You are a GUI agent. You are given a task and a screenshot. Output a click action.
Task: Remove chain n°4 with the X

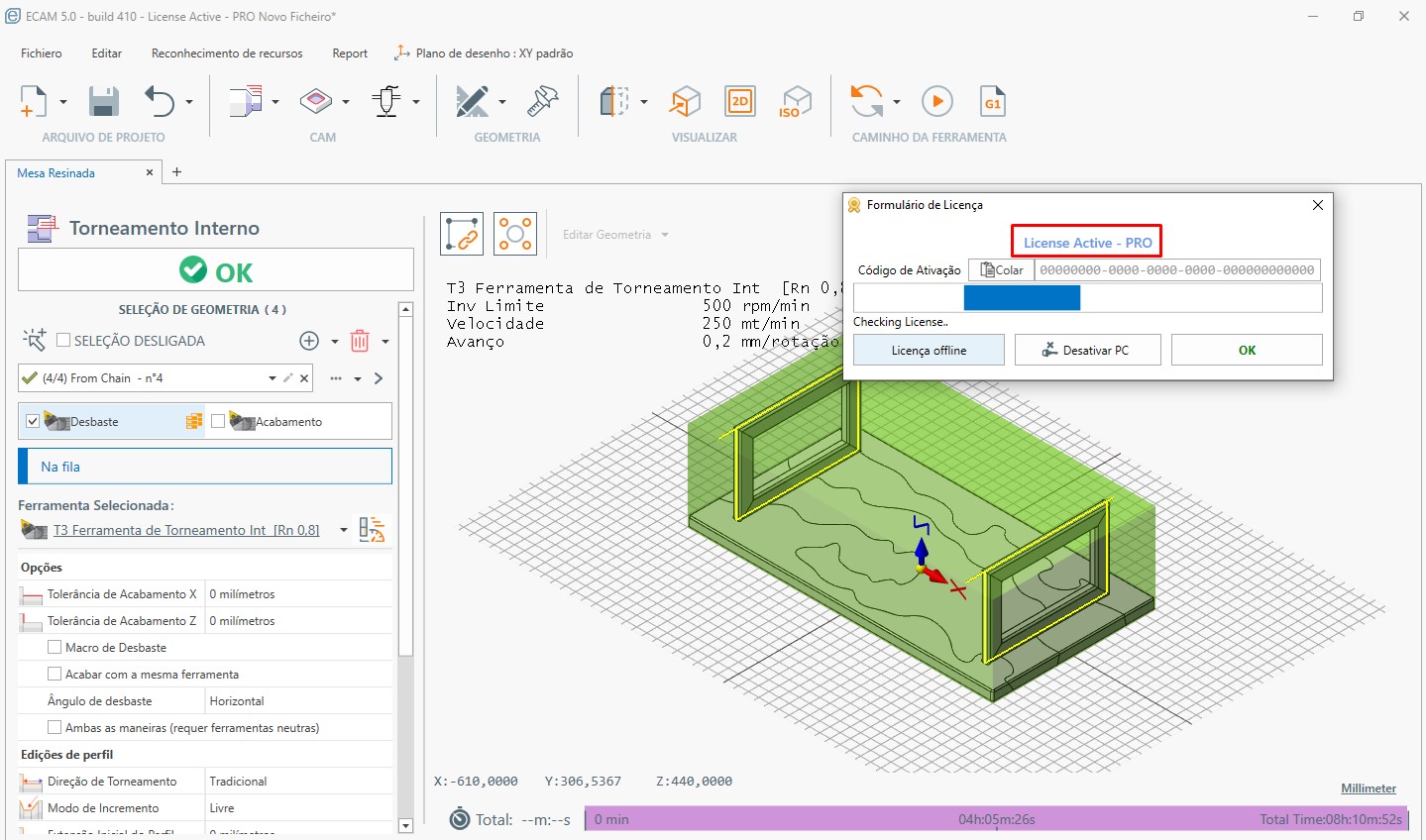pyautogui.click(x=304, y=378)
